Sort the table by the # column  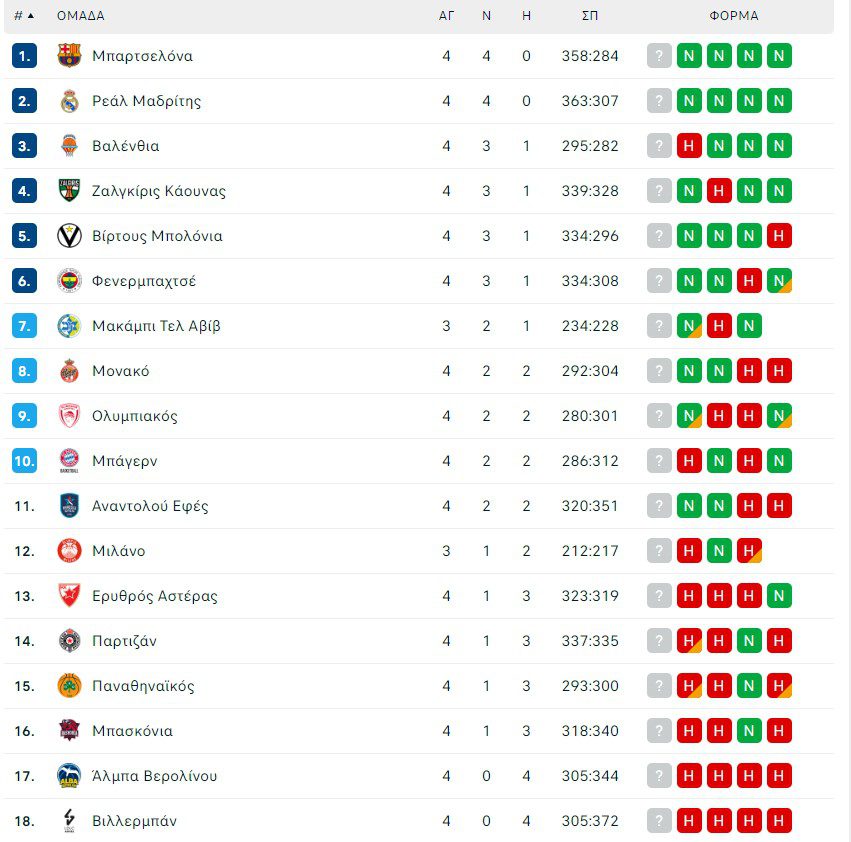(x=24, y=16)
